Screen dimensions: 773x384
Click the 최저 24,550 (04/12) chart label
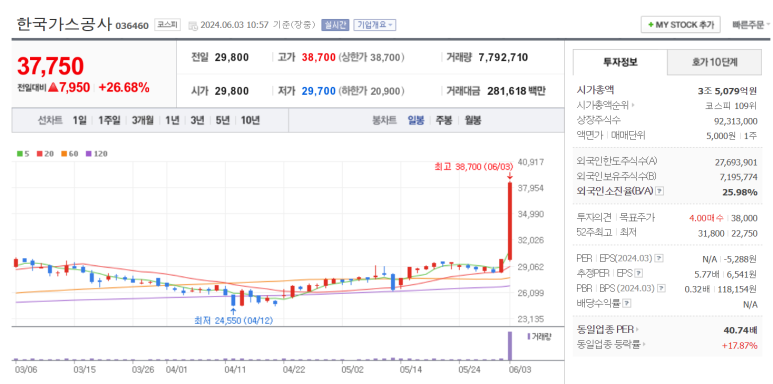click(233, 320)
